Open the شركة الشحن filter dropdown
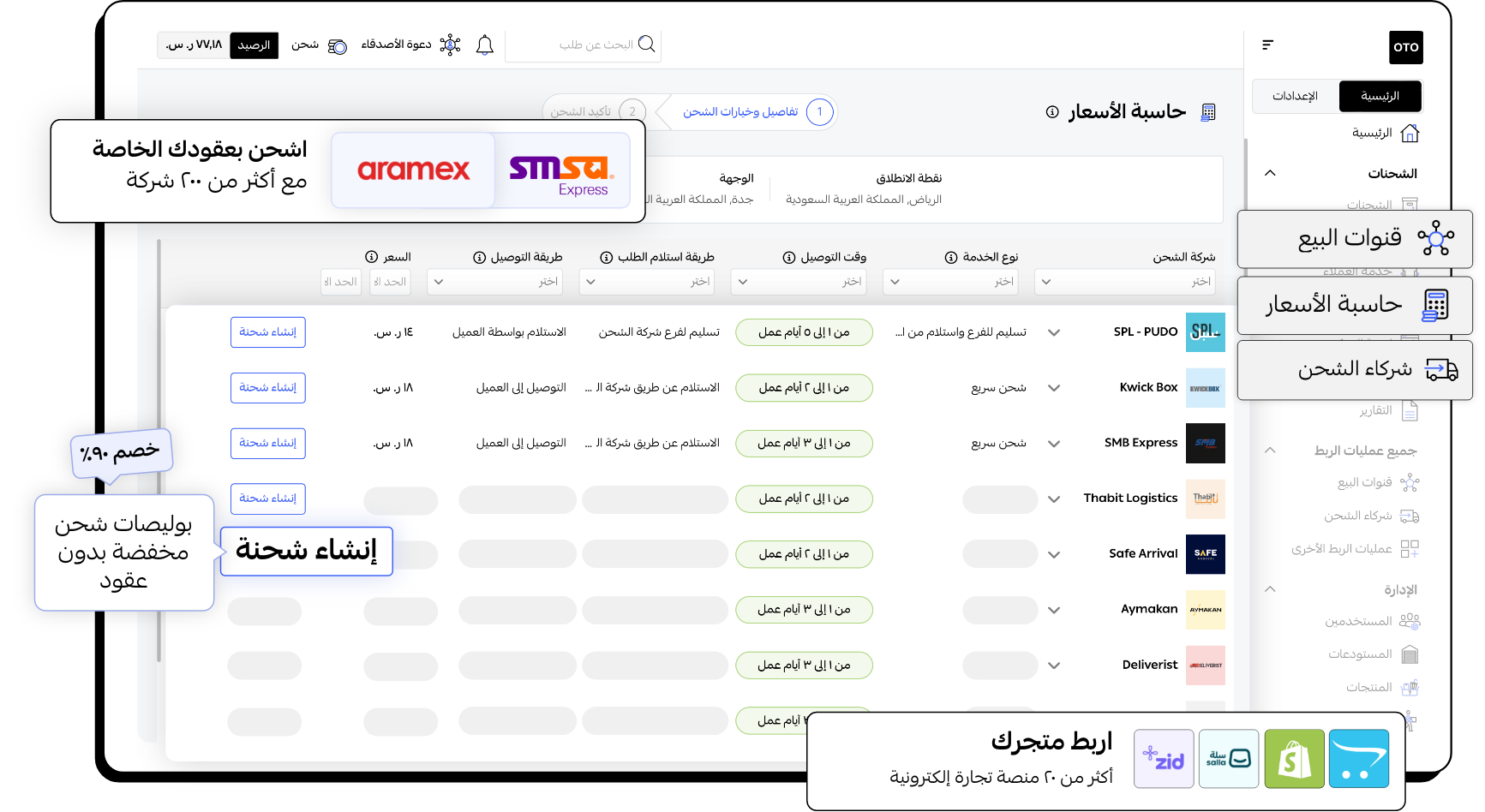 pos(1125,282)
